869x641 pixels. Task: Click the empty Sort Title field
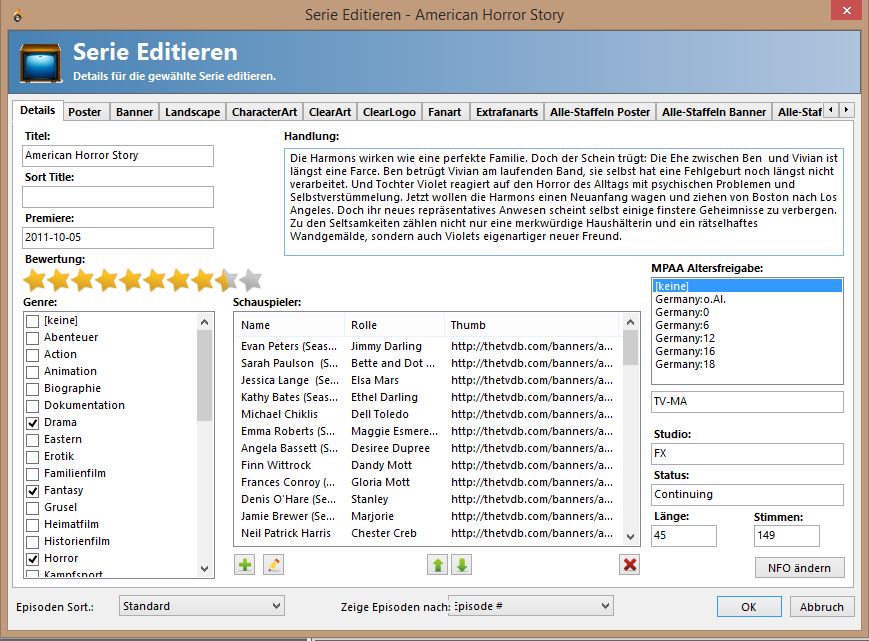tap(118, 197)
